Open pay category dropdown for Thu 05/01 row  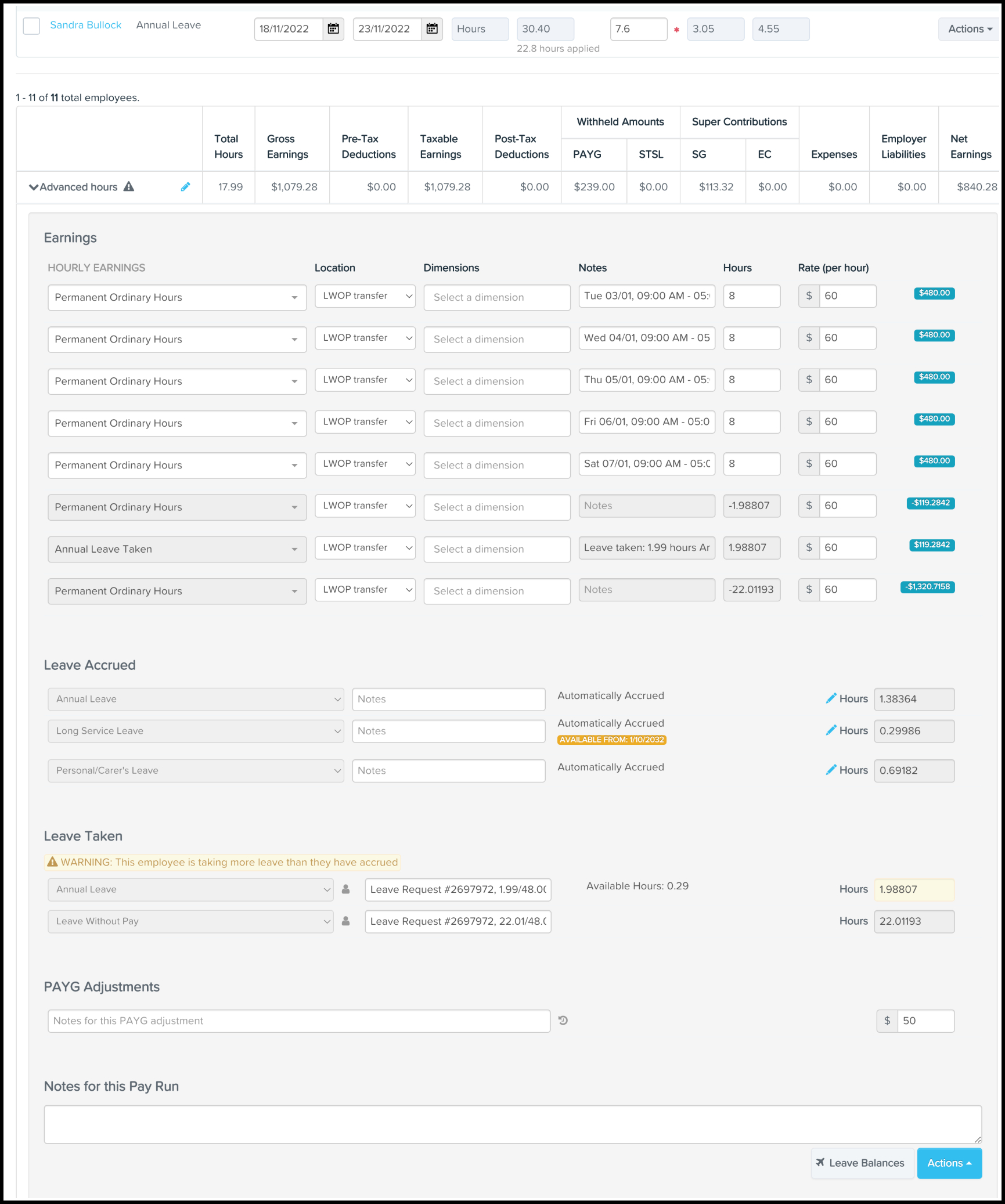[177, 381]
